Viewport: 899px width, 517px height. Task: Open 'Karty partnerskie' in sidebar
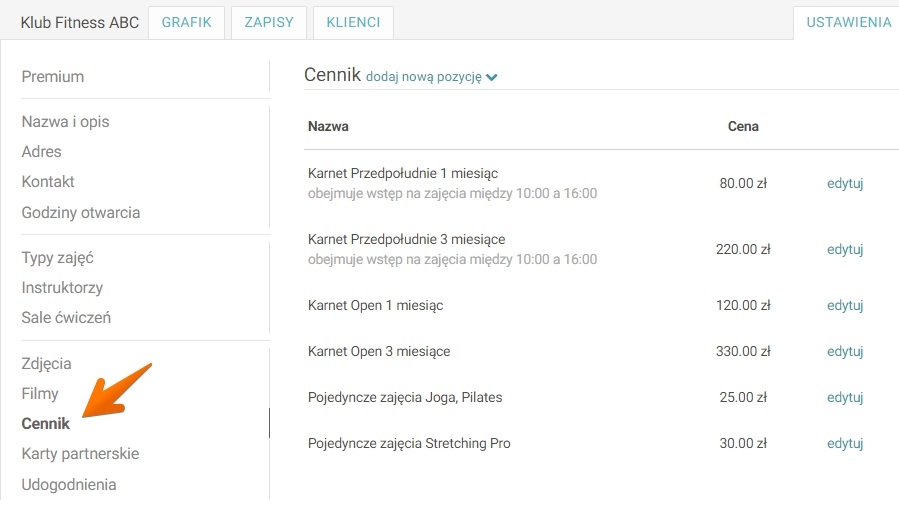point(80,454)
